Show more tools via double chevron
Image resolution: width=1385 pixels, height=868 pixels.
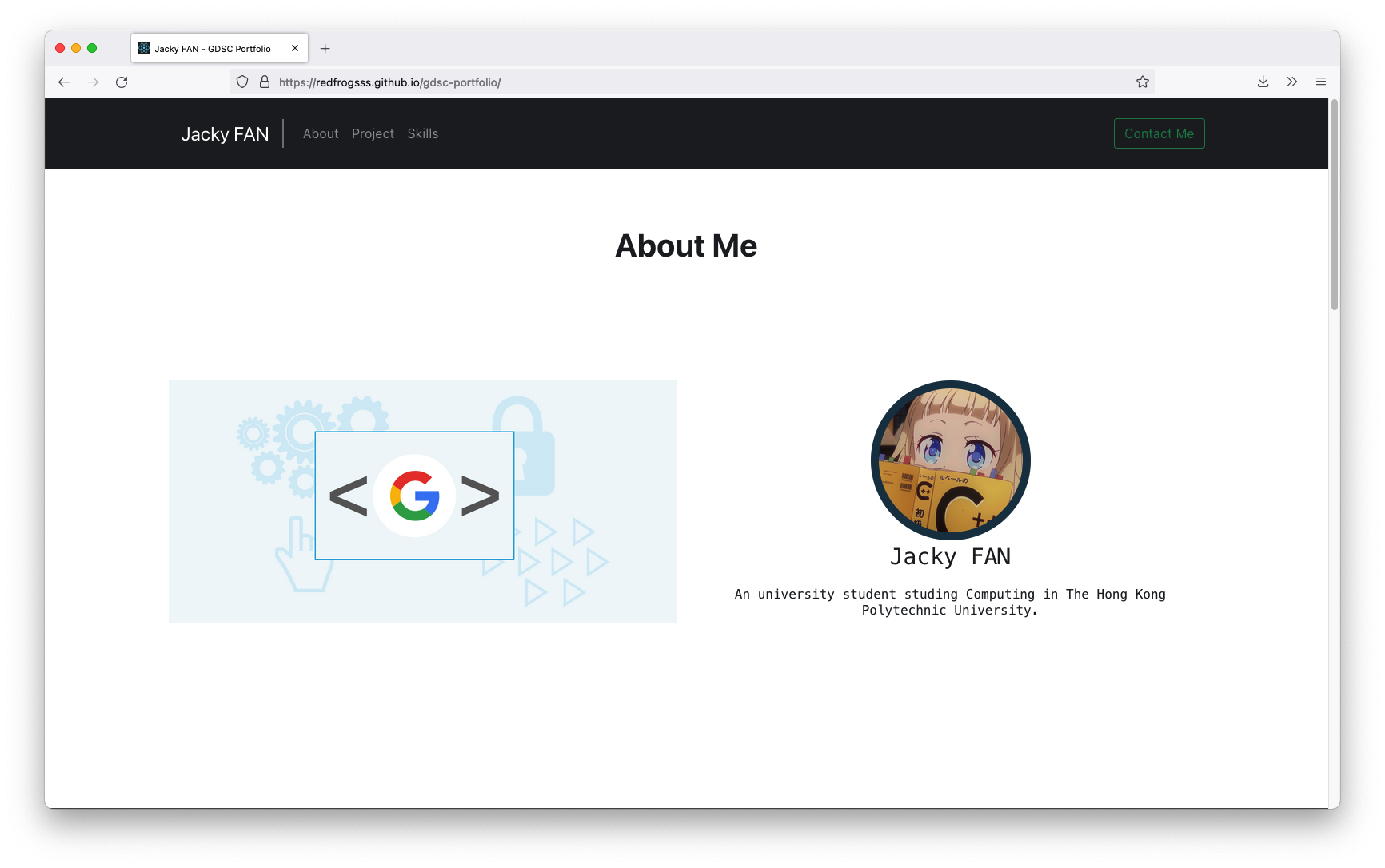1292,82
